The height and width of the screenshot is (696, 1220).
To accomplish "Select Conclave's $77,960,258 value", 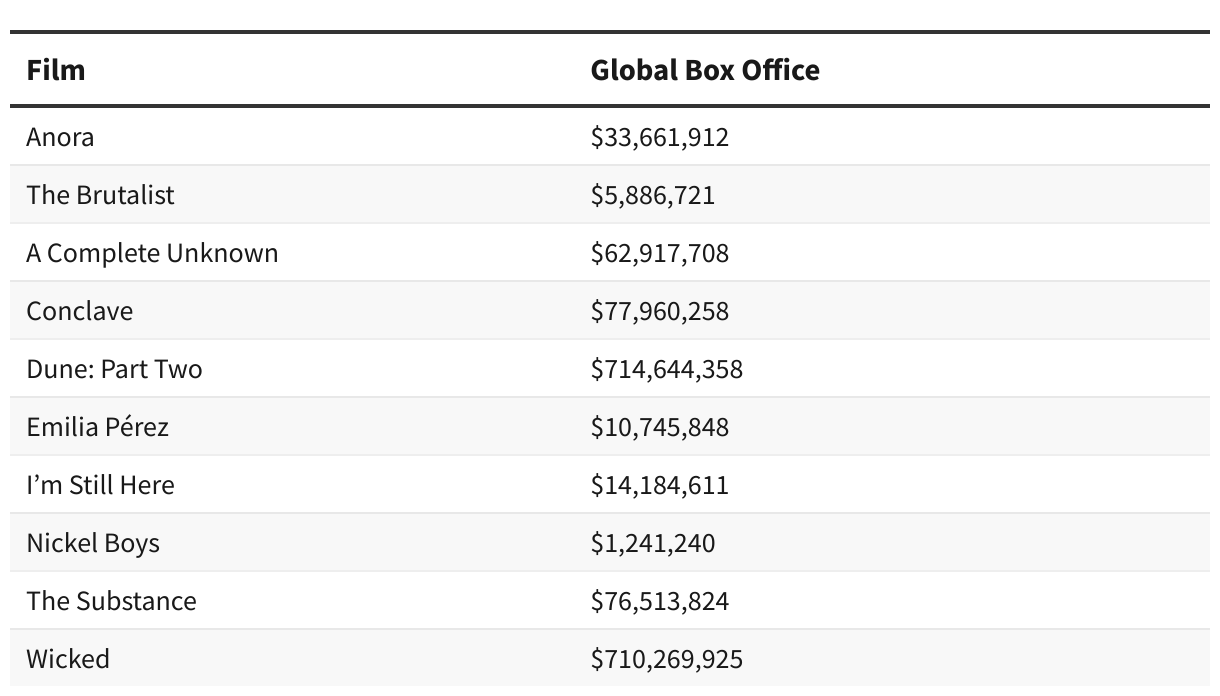I will 660,311.
